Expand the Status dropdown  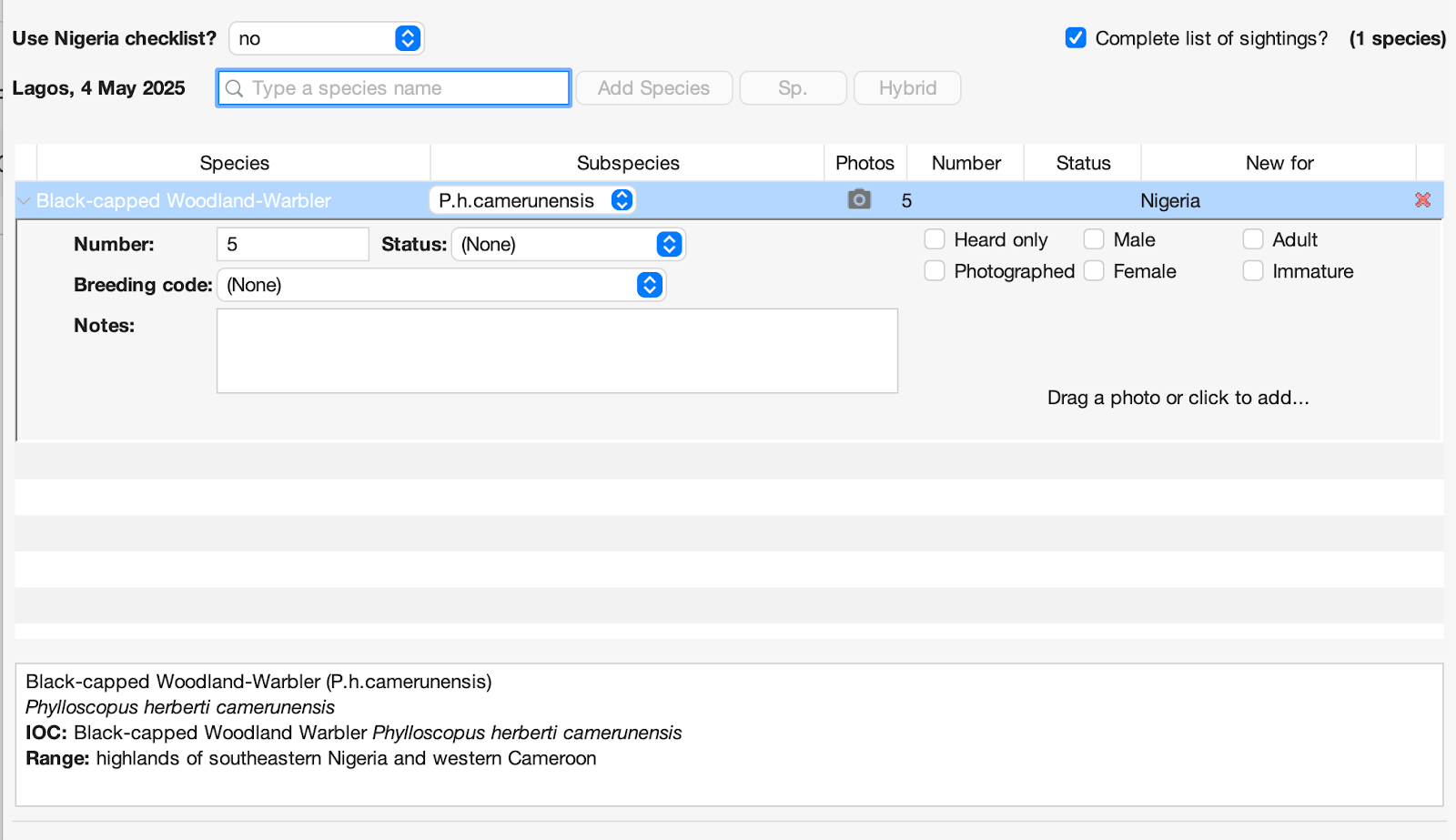coord(568,244)
